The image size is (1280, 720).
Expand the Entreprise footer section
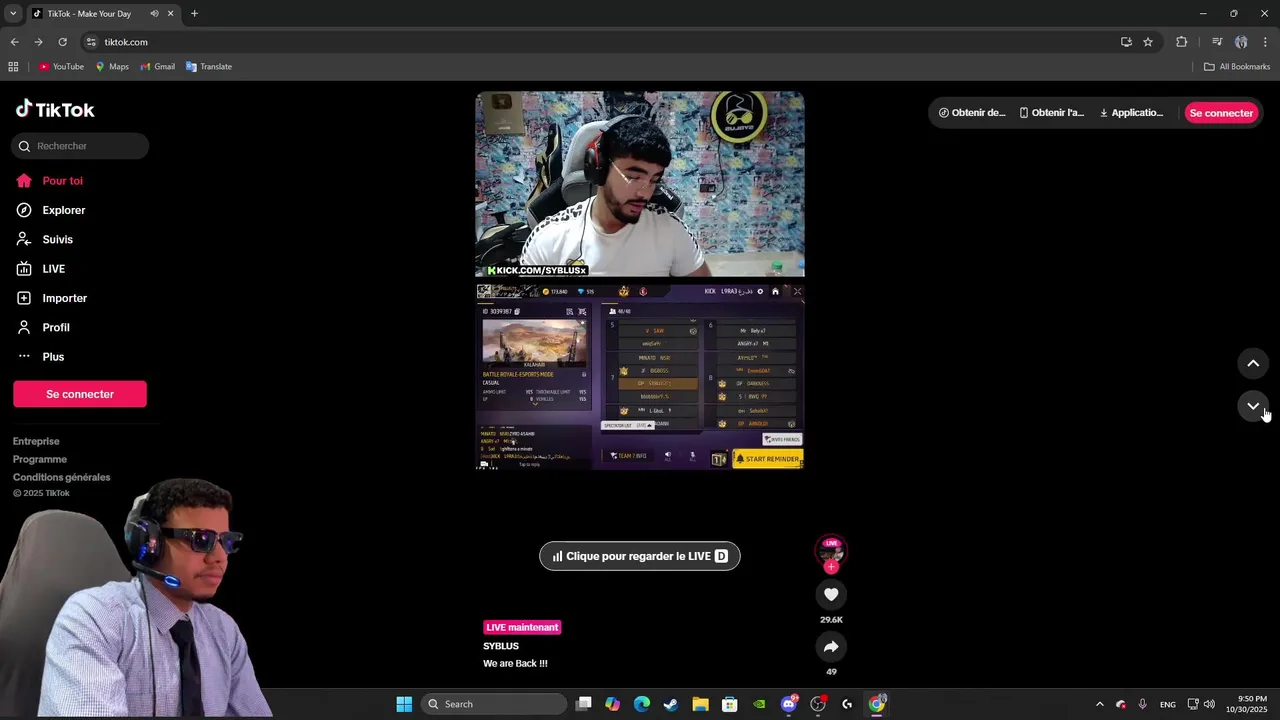36,441
